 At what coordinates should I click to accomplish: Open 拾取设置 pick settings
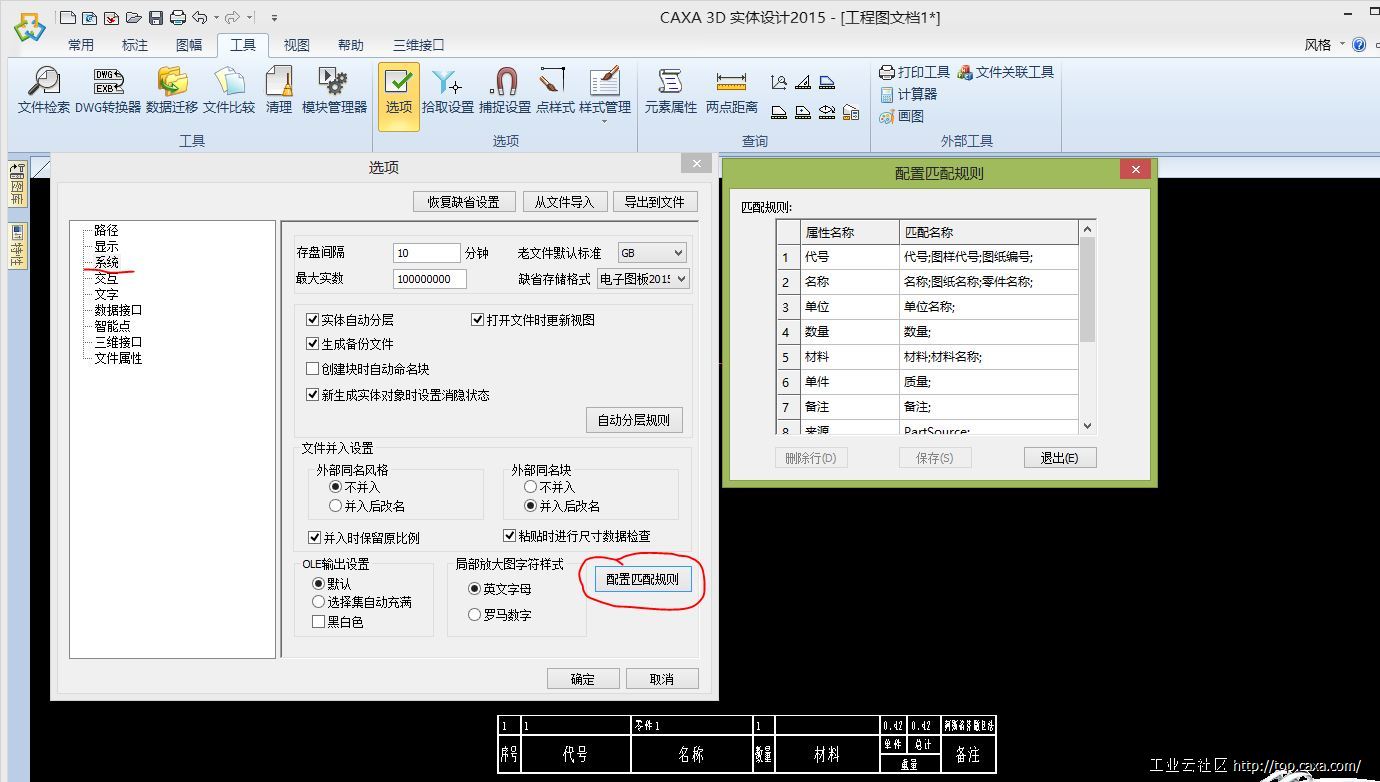click(447, 90)
